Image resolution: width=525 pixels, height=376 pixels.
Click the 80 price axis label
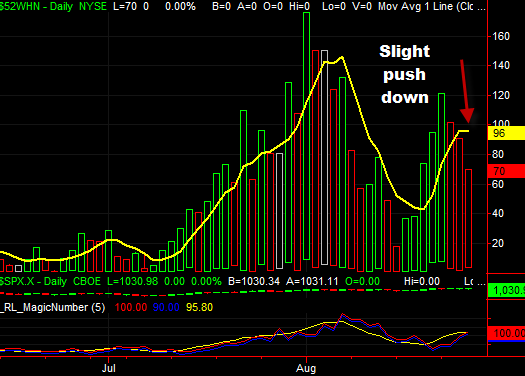point(498,154)
